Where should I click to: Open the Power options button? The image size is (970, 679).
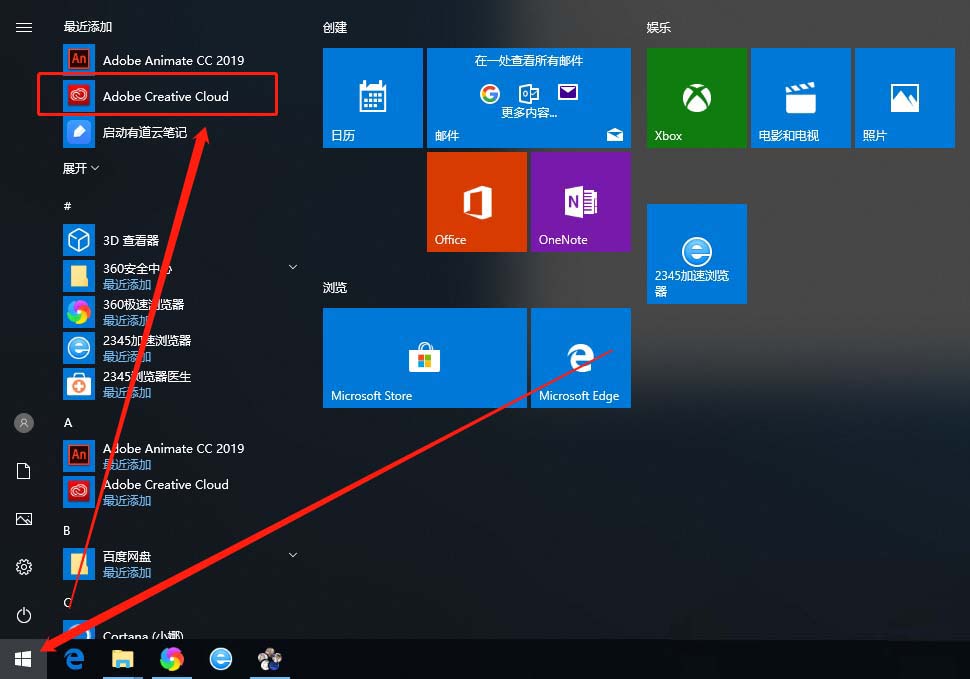(24, 615)
